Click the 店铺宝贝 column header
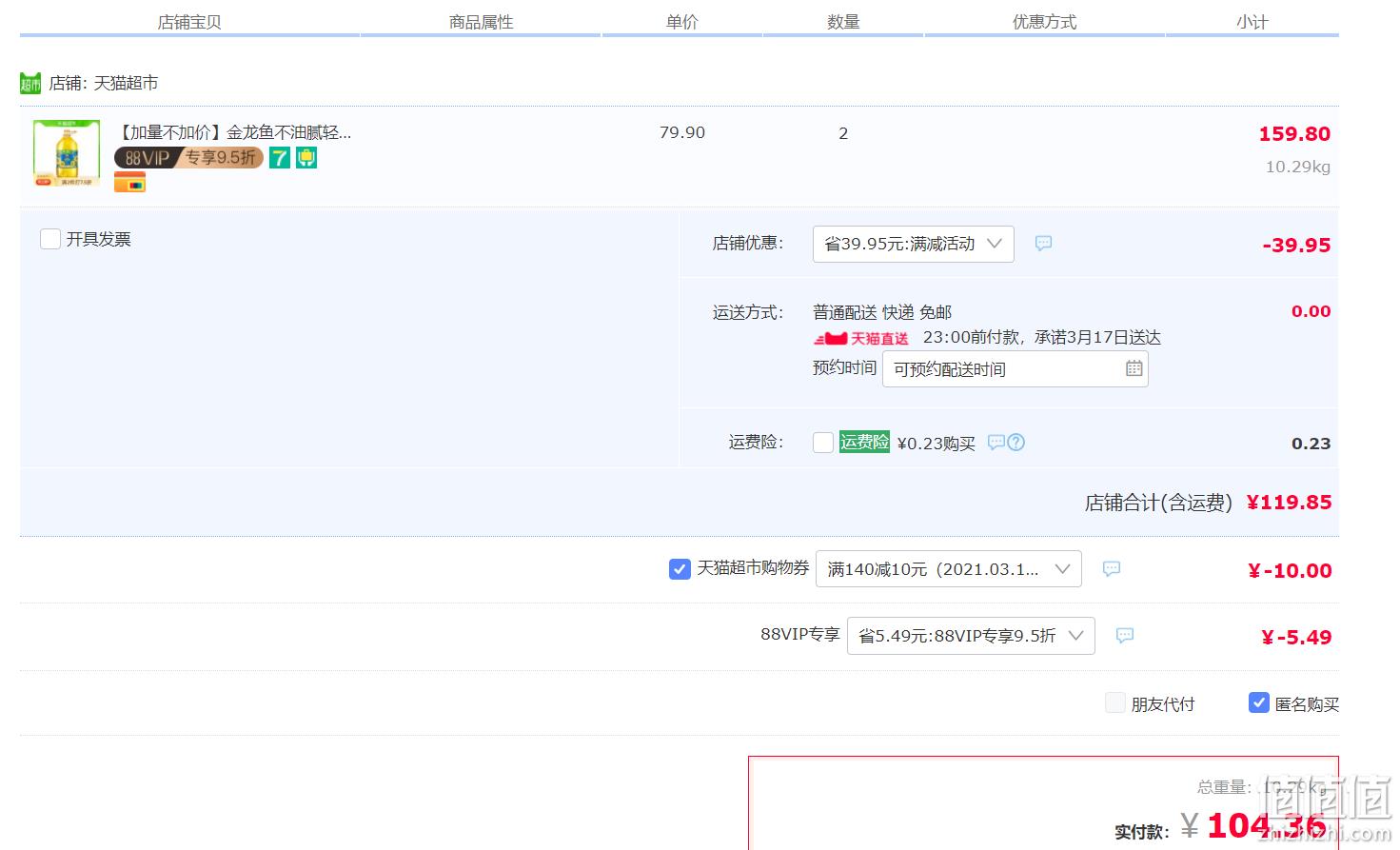This screenshot has height=850, width=1400. (189, 22)
